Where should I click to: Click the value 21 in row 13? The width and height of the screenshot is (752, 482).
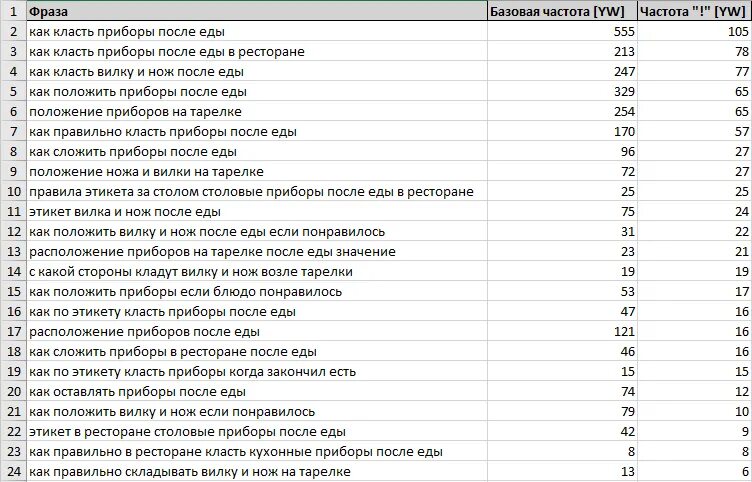[741, 252]
